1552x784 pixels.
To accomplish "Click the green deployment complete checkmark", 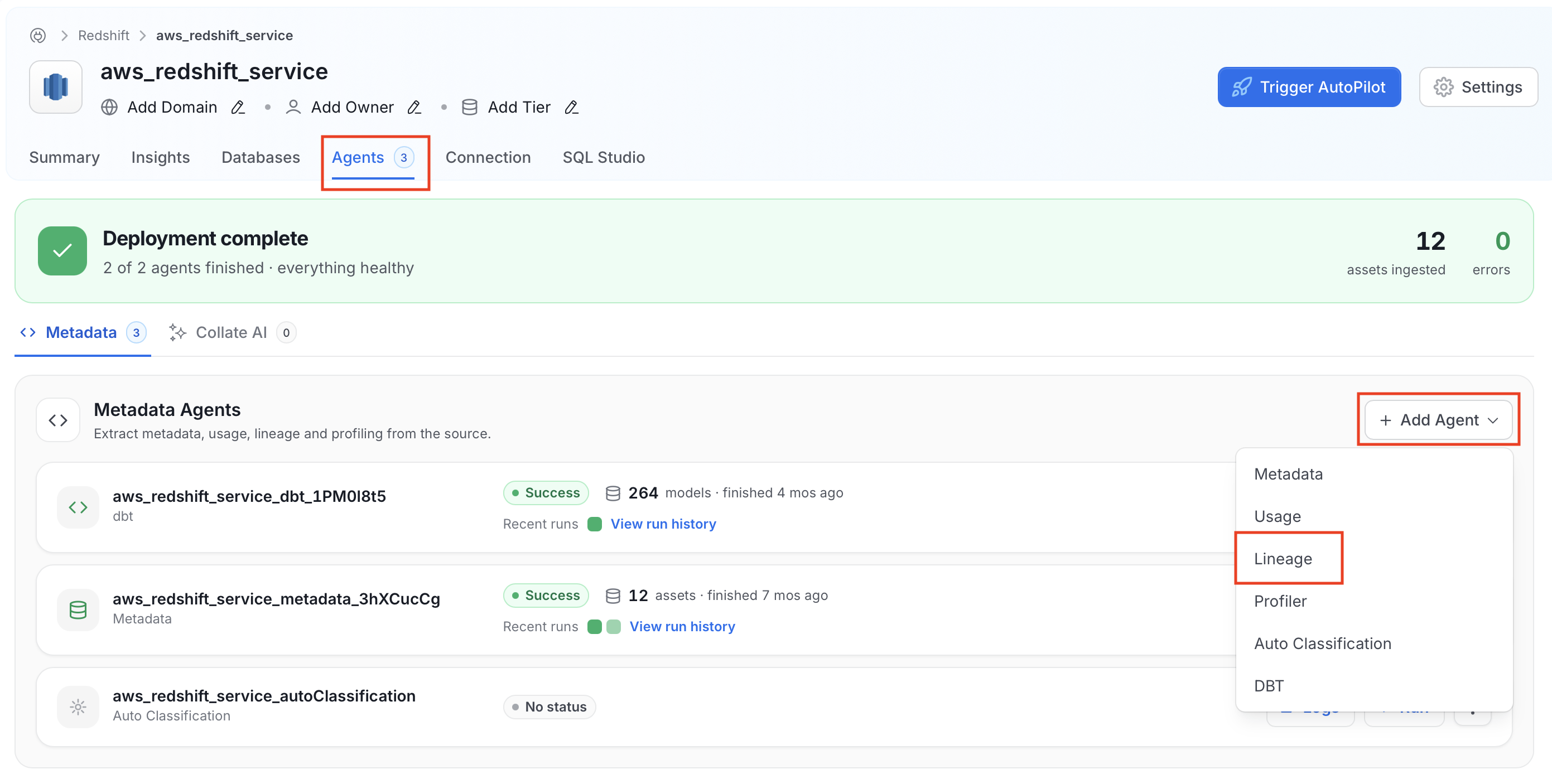I will [62, 251].
